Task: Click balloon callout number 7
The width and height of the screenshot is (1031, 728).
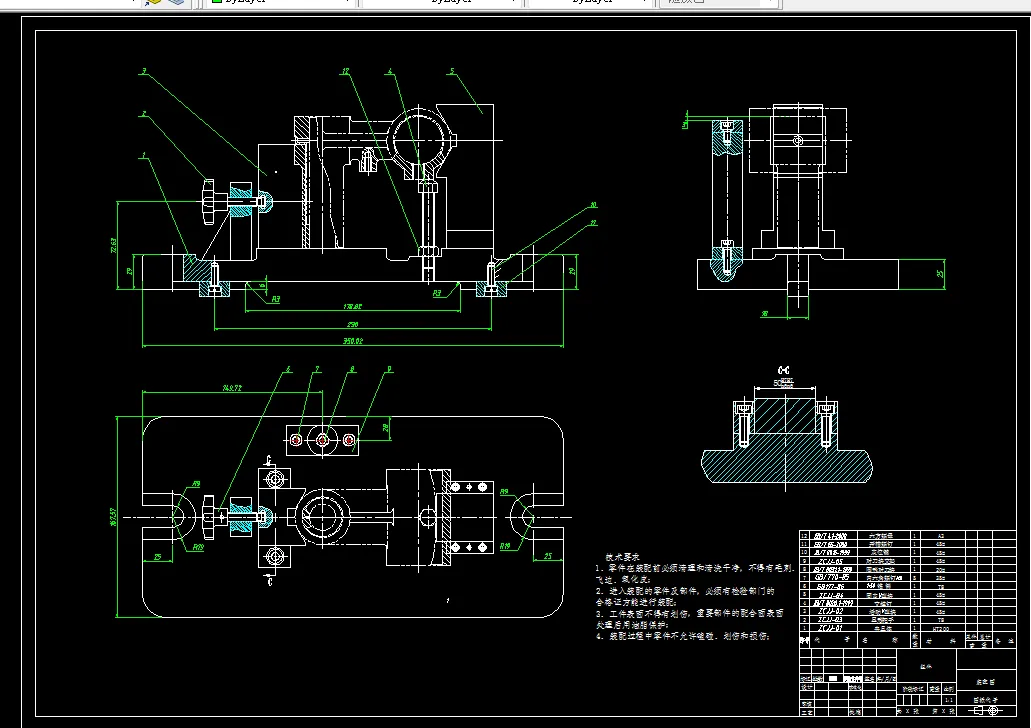Action: 317,370
